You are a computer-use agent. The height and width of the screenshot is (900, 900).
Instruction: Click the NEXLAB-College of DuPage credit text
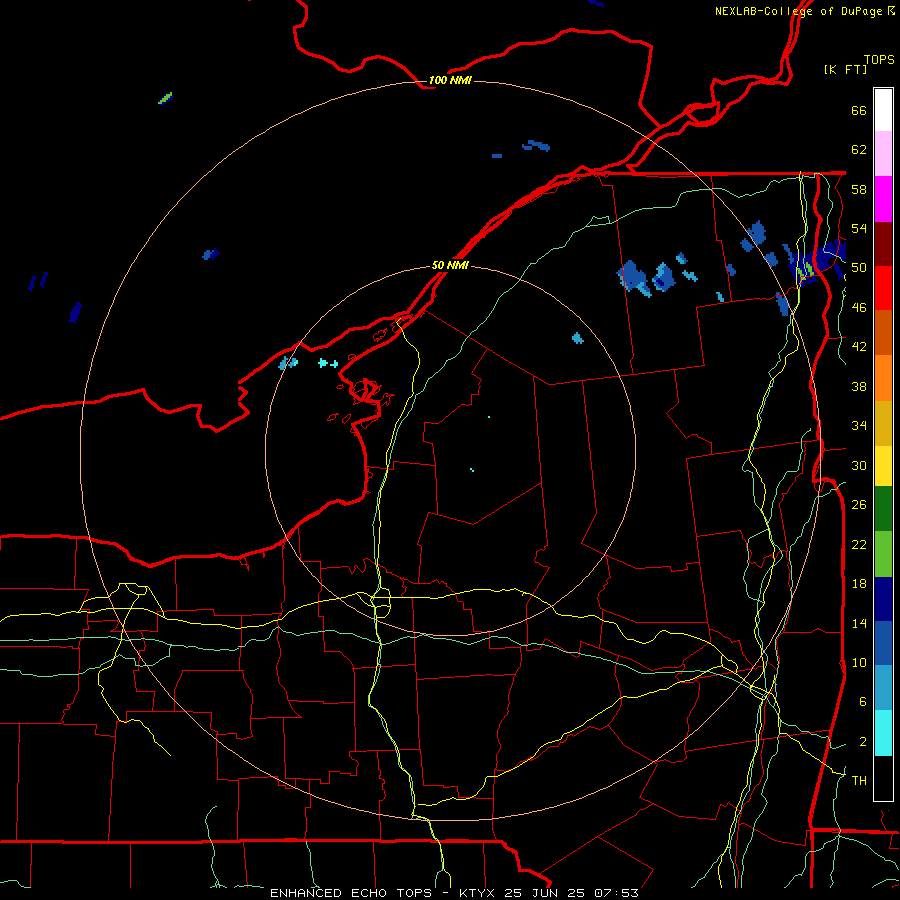[804, 11]
